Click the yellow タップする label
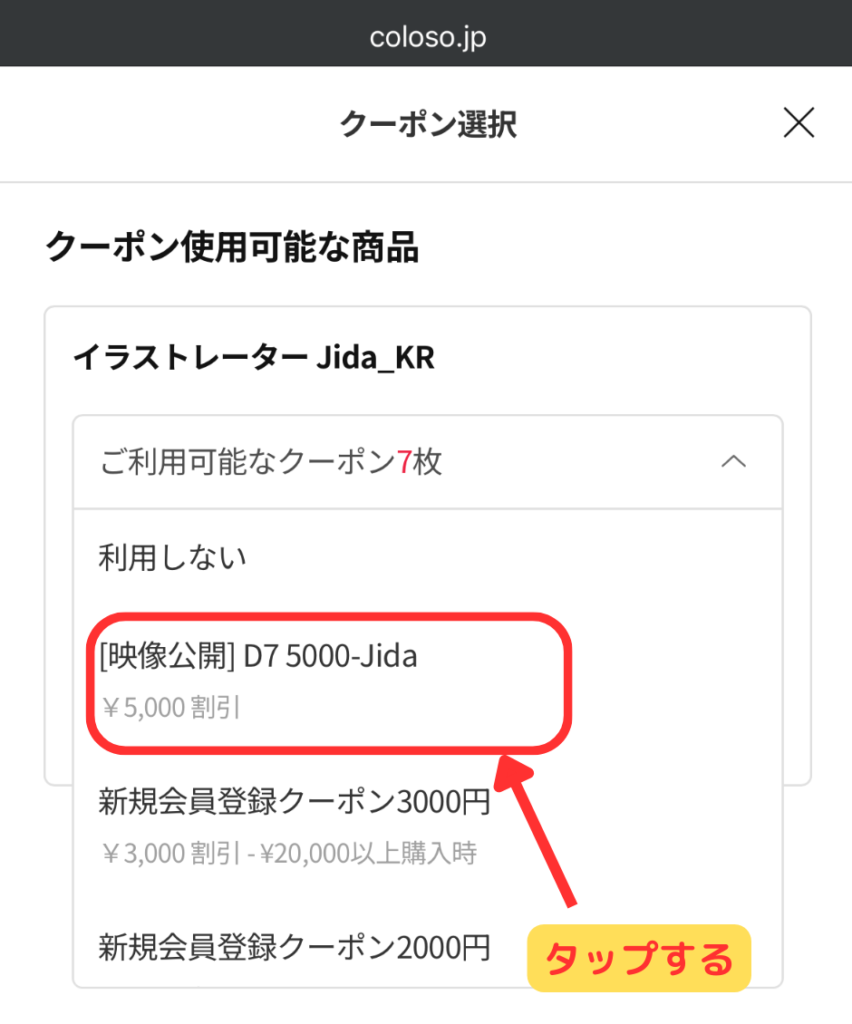Viewport: 852px width, 1024px height. (638, 958)
